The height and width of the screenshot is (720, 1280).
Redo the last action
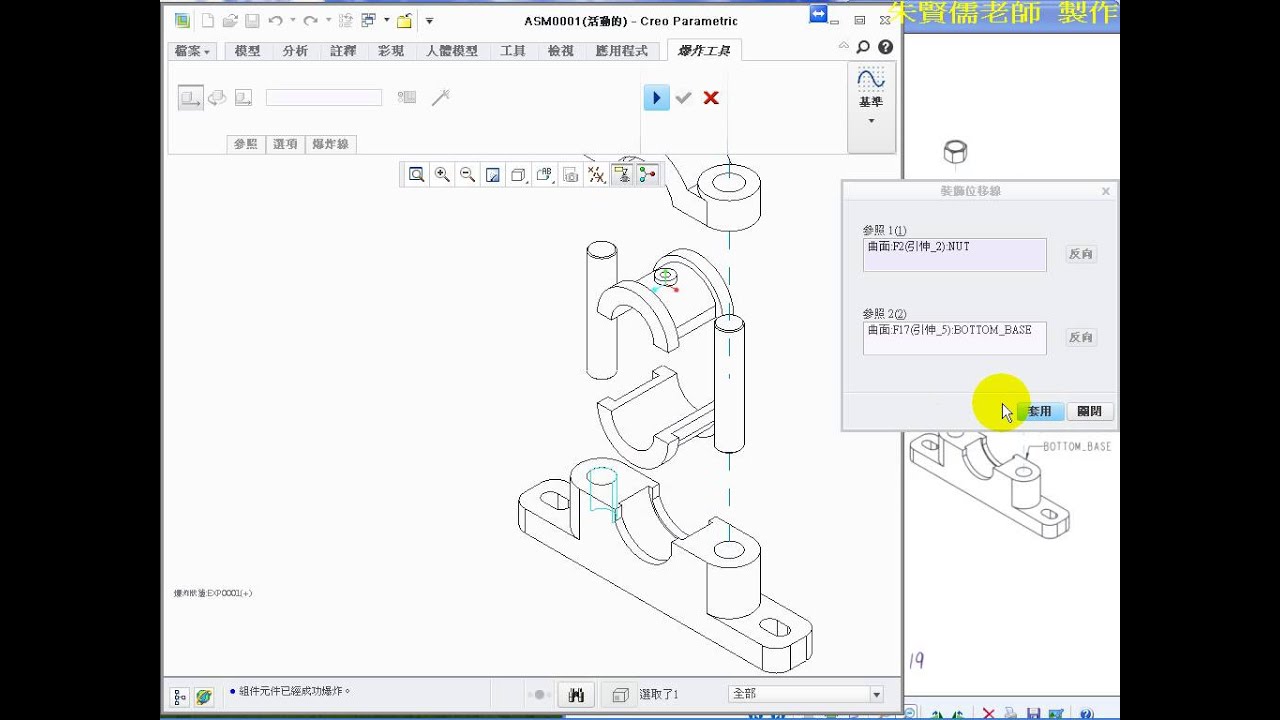[x=310, y=21]
